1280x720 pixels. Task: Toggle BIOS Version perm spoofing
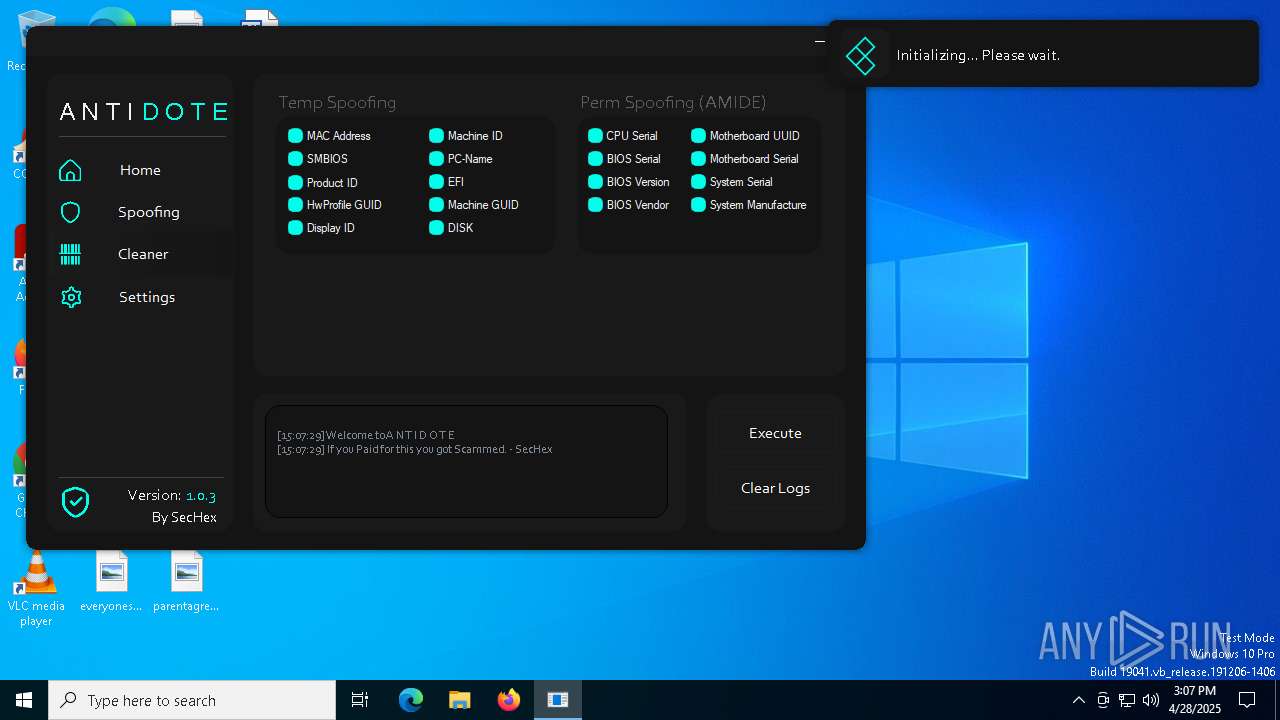click(595, 181)
